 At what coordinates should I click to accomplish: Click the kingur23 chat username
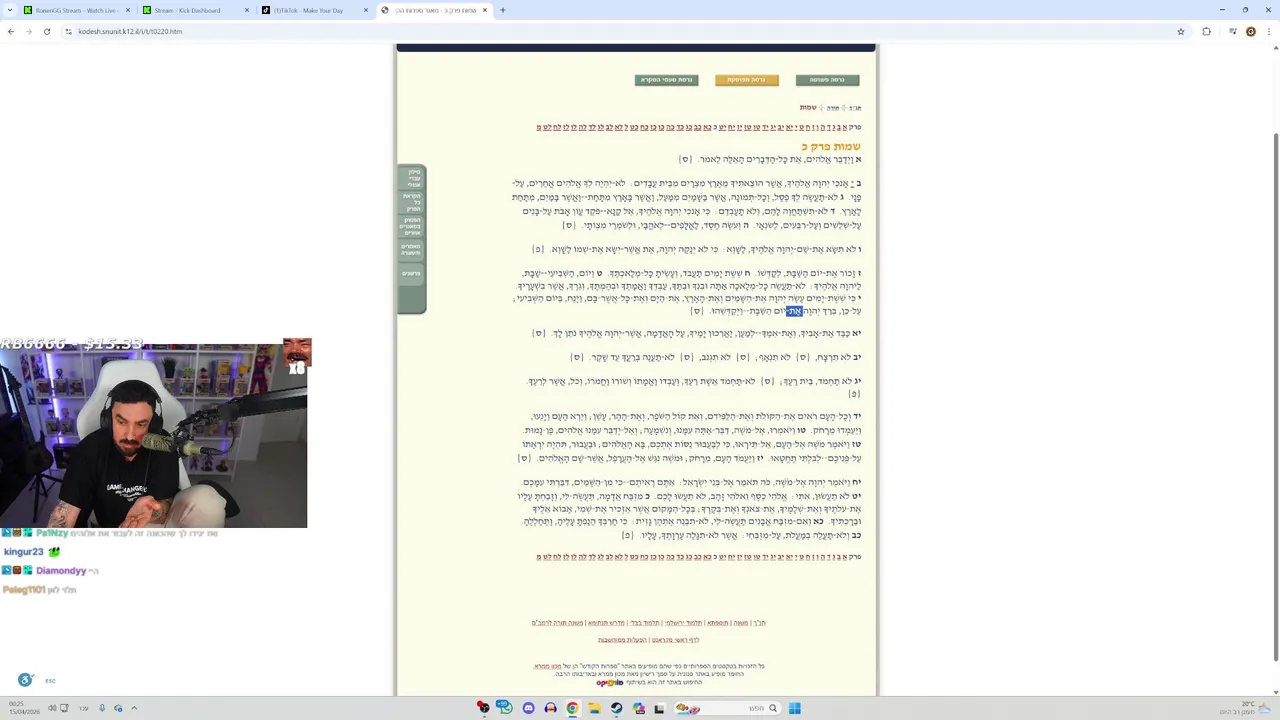coord(24,552)
